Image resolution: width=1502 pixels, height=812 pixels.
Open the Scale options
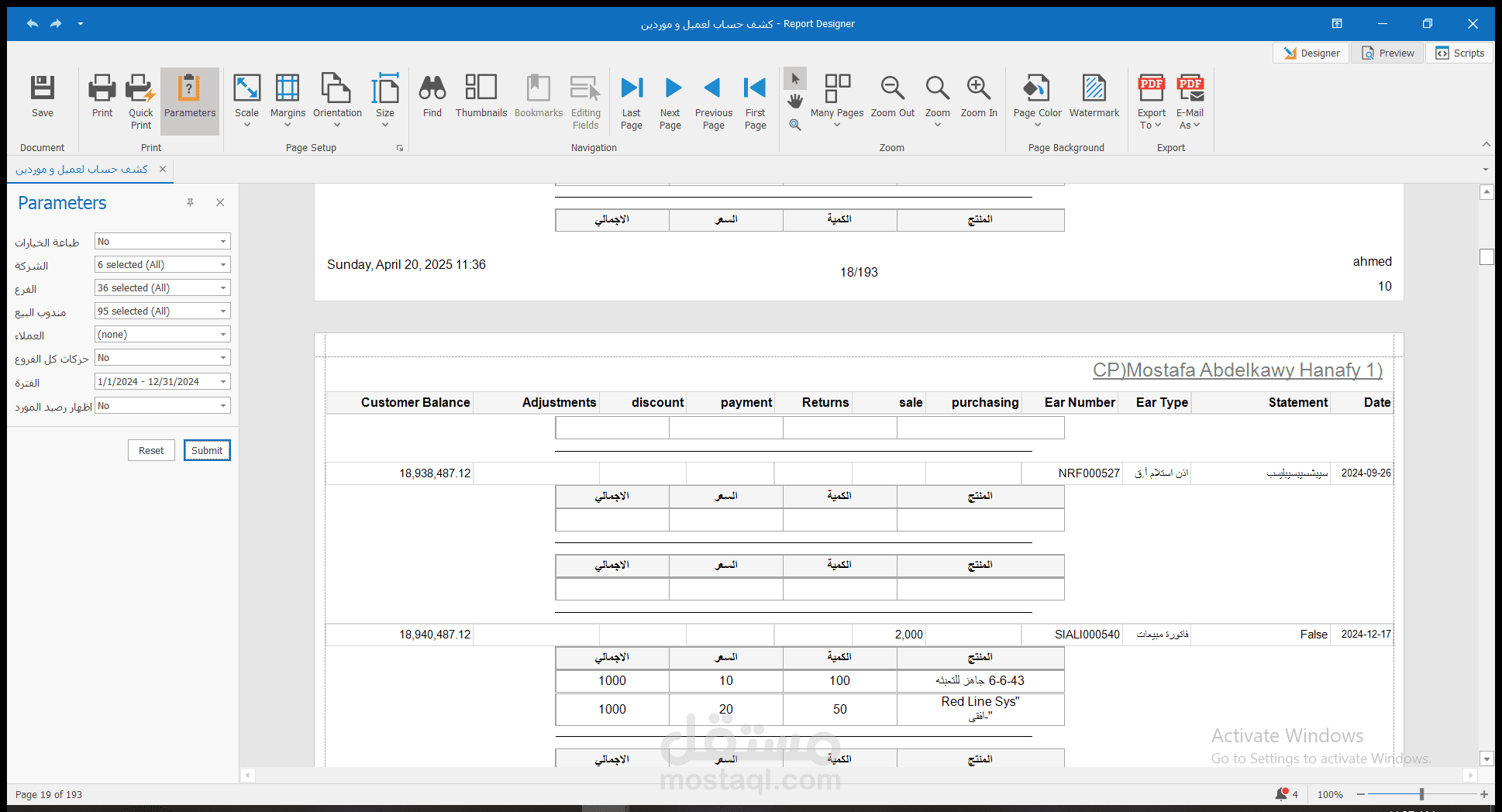pyautogui.click(x=246, y=101)
